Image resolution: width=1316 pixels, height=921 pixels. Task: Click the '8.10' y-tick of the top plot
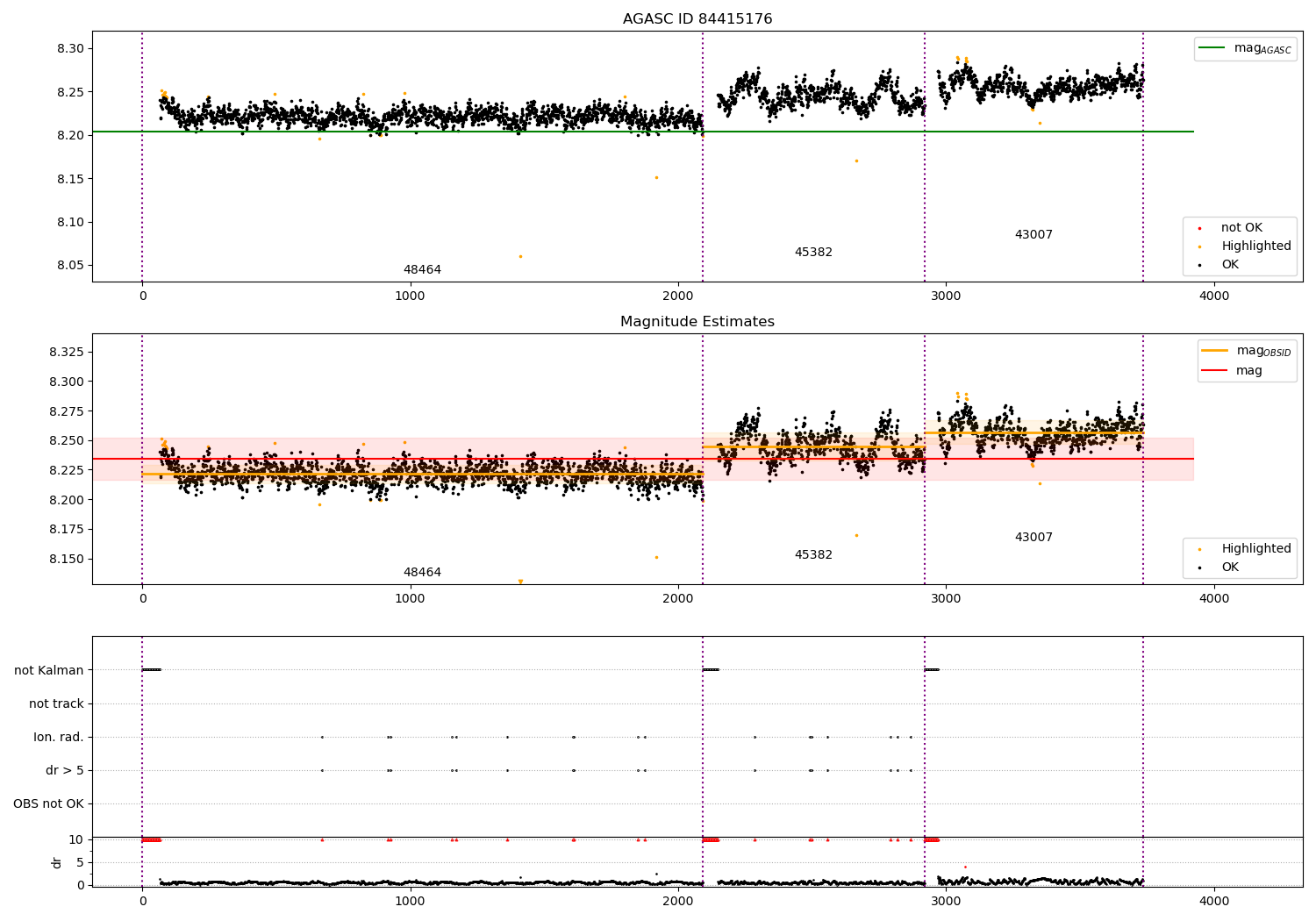pos(70,222)
